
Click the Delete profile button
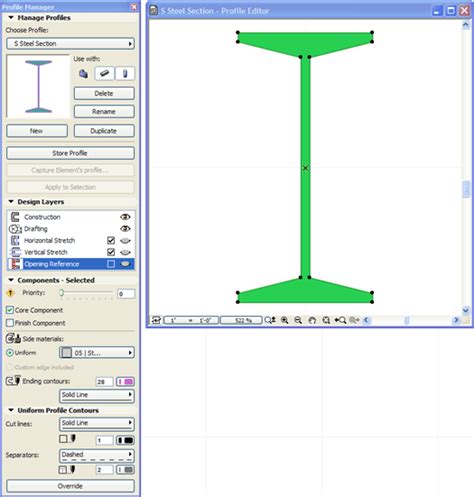104,93
